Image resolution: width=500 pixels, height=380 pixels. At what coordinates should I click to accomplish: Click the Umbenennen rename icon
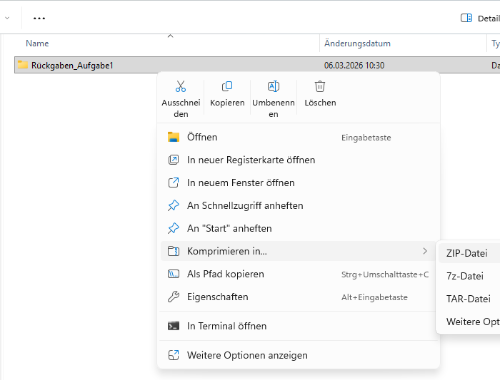(x=273, y=86)
